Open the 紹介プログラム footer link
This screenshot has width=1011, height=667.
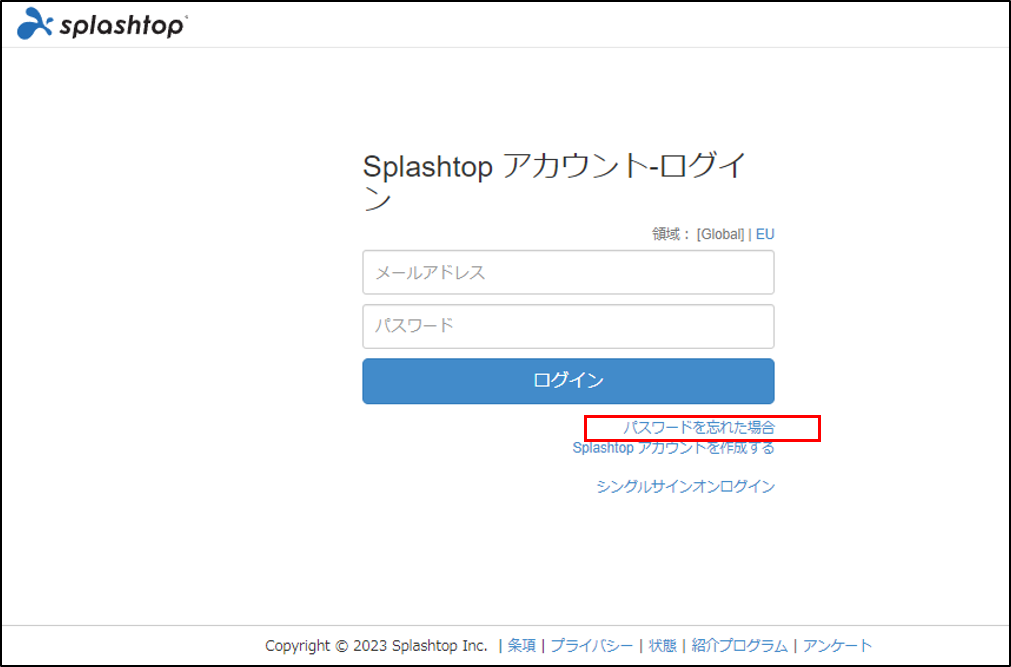coord(740,645)
